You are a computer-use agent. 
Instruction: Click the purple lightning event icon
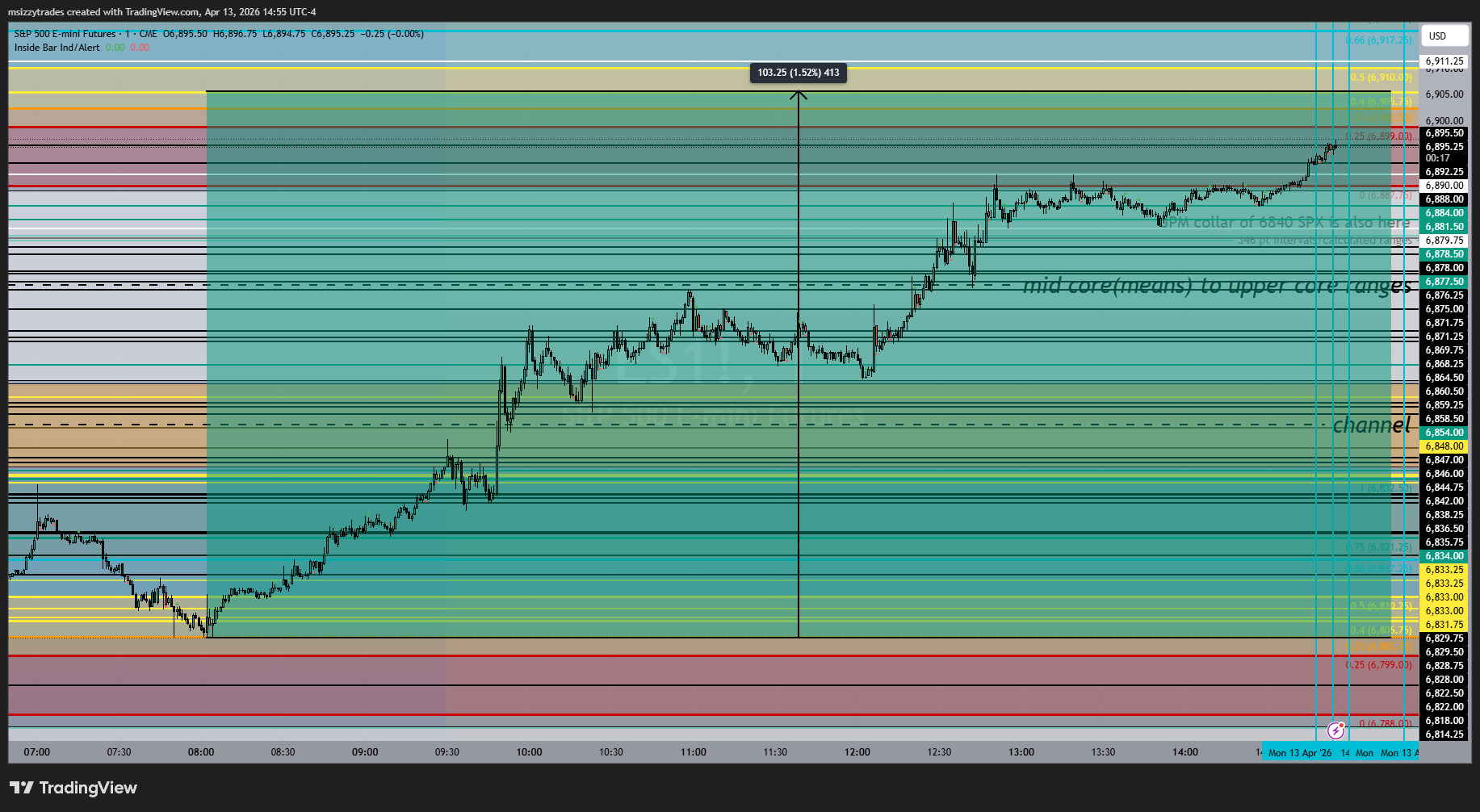[x=1336, y=730]
